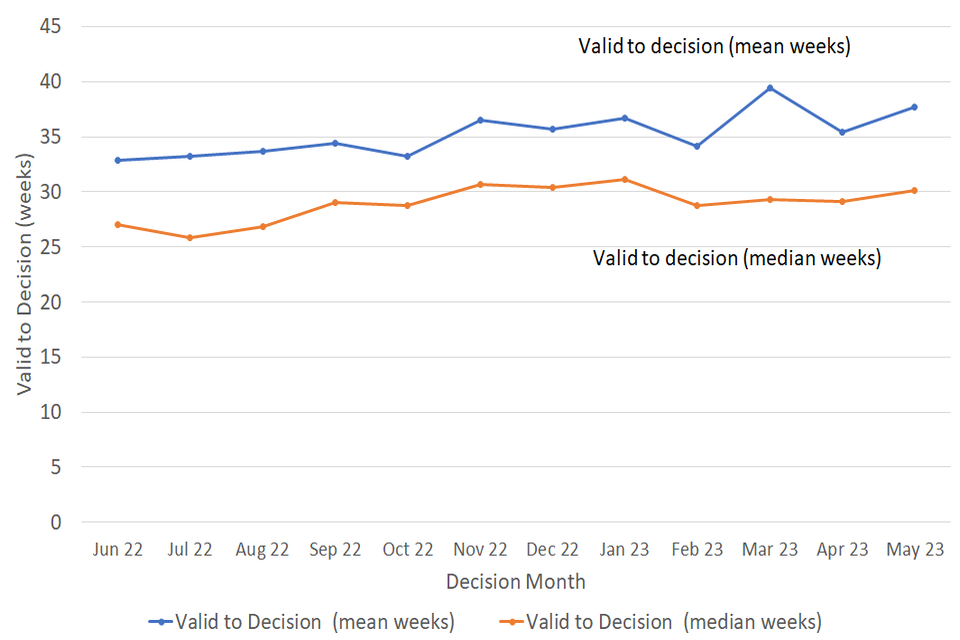Click the in-chart 'Valid to decision (mean weeks)' annotation

(x=714, y=46)
